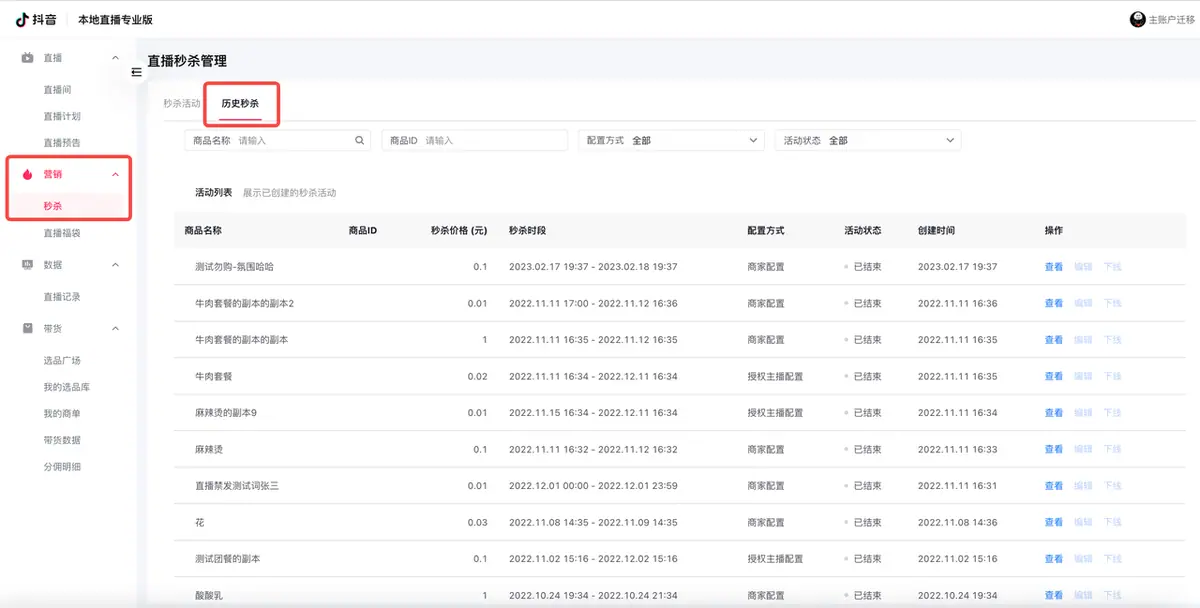Click the 活动列表 heading
This screenshot has height=608, width=1200.
(x=213, y=193)
